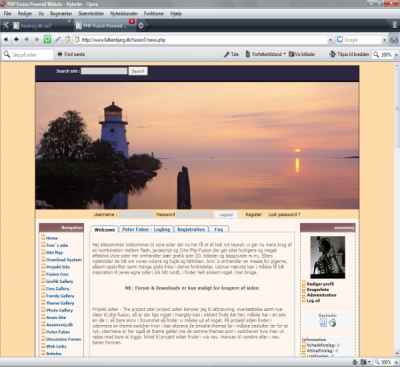The height and width of the screenshot is (367, 400).
Task: Click the black-and-white profile picture thumbnail
Action: point(327,257)
